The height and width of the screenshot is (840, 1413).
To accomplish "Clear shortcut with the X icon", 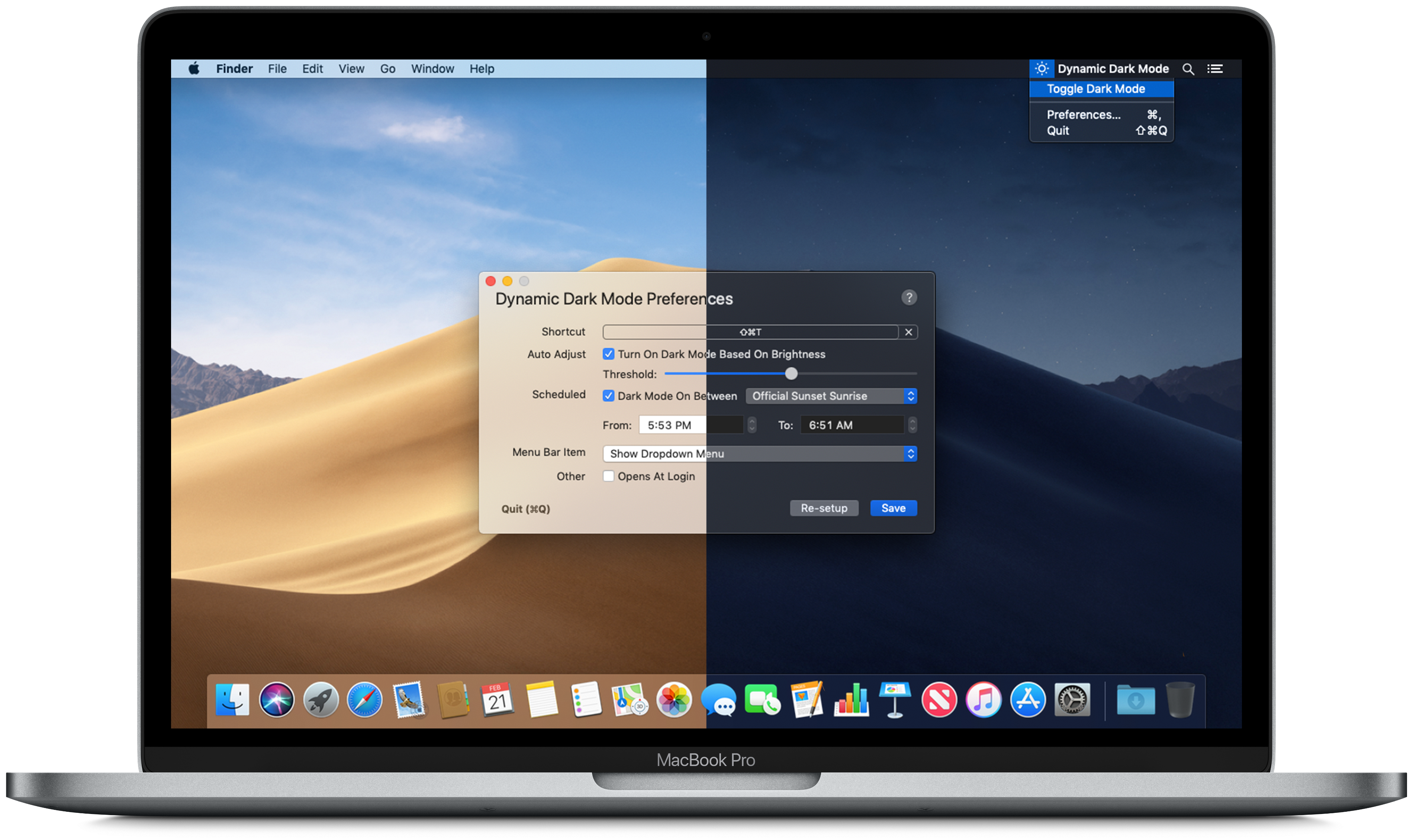I will (x=908, y=332).
